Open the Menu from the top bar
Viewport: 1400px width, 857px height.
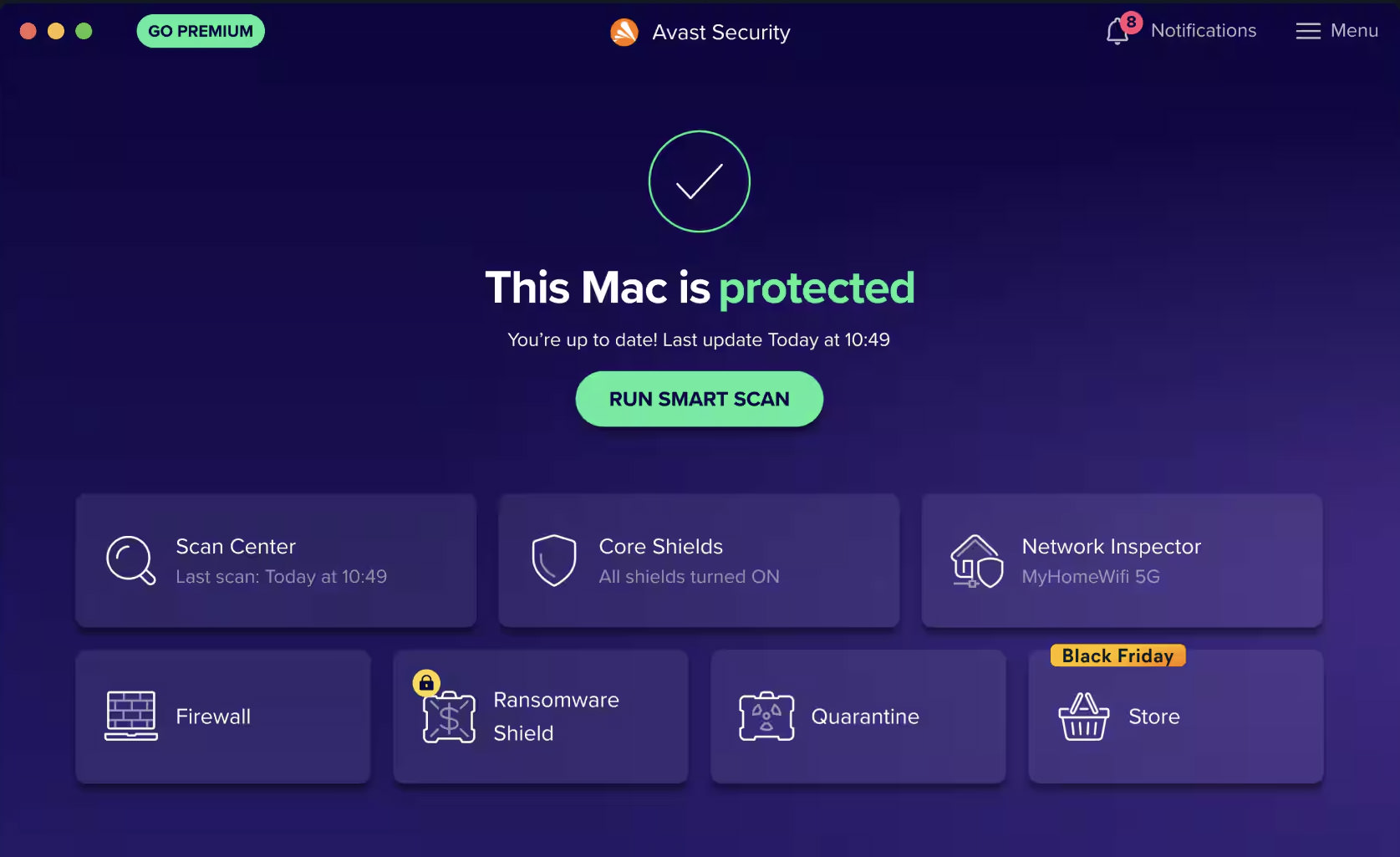1336,31
